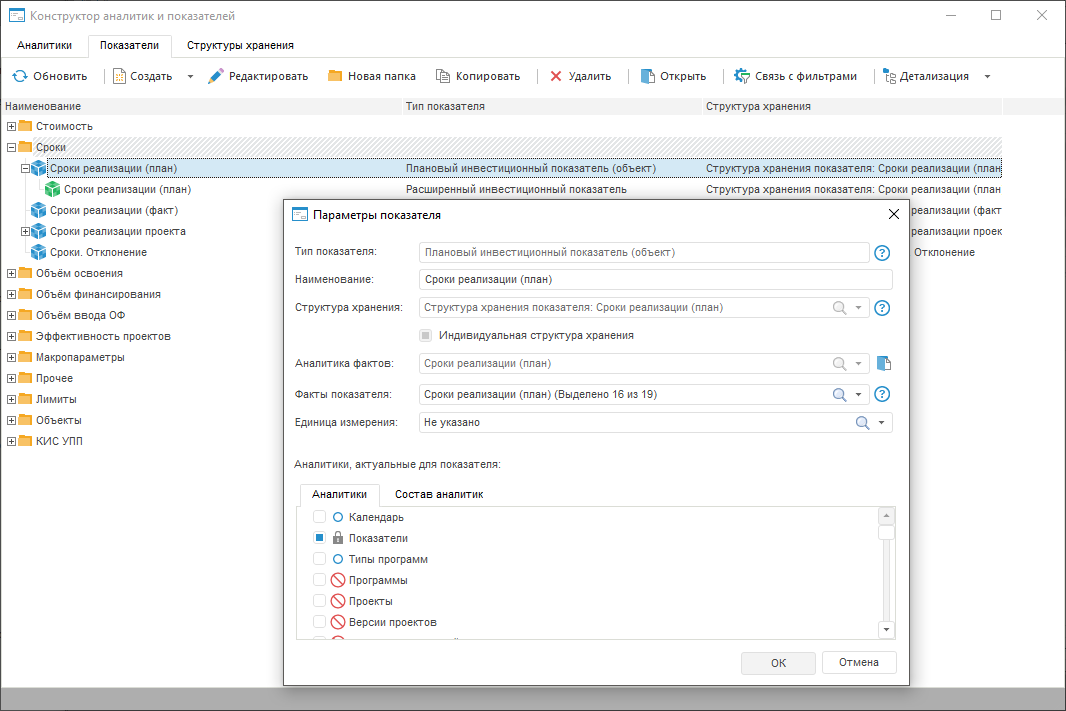The height and width of the screenshot is (711, 1066).
Task: Click the red Удалить icon
Action: click(x=556, y=76)
